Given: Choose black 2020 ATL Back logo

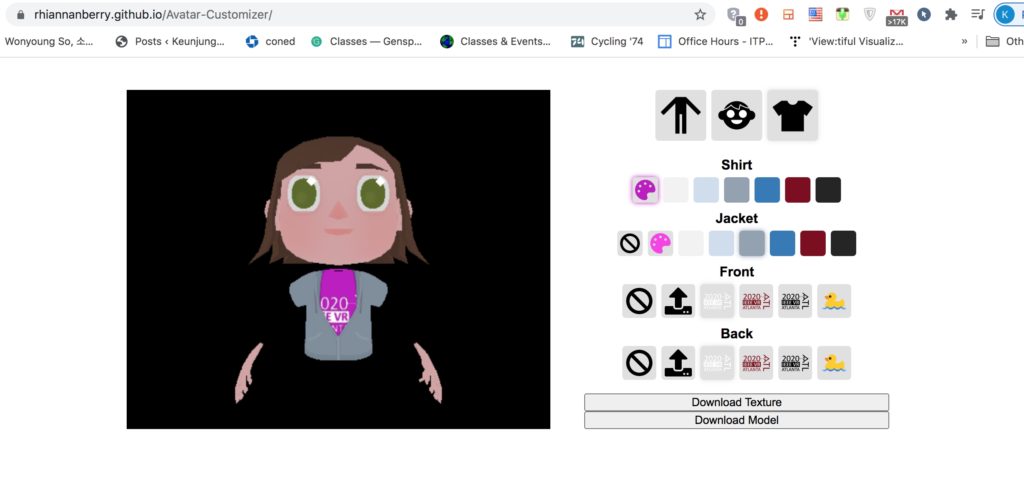Looking at the screenshot, I should pyautogui.click(x=795, y=363).
